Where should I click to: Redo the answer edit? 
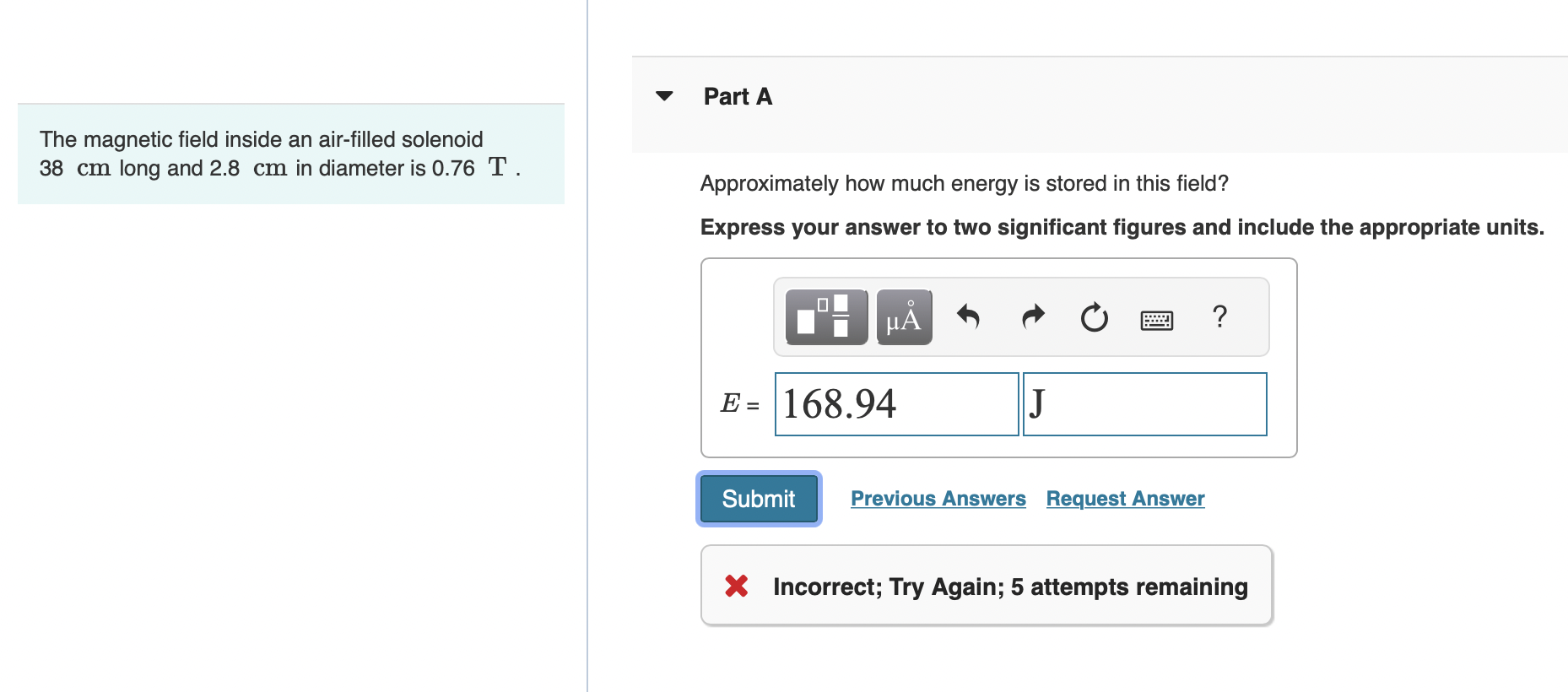point(1031,316)
